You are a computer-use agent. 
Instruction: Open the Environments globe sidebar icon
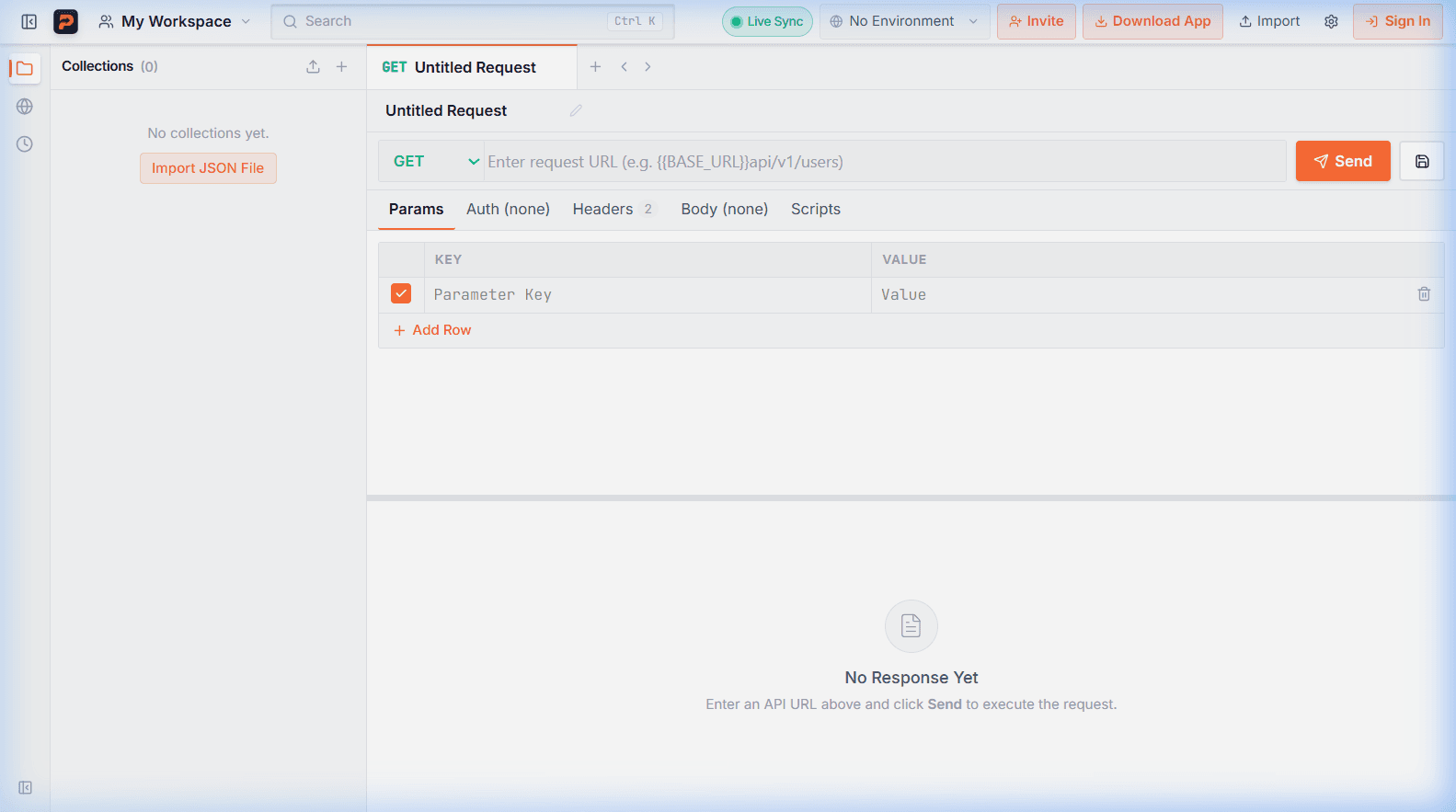click(x=25, y=107)
